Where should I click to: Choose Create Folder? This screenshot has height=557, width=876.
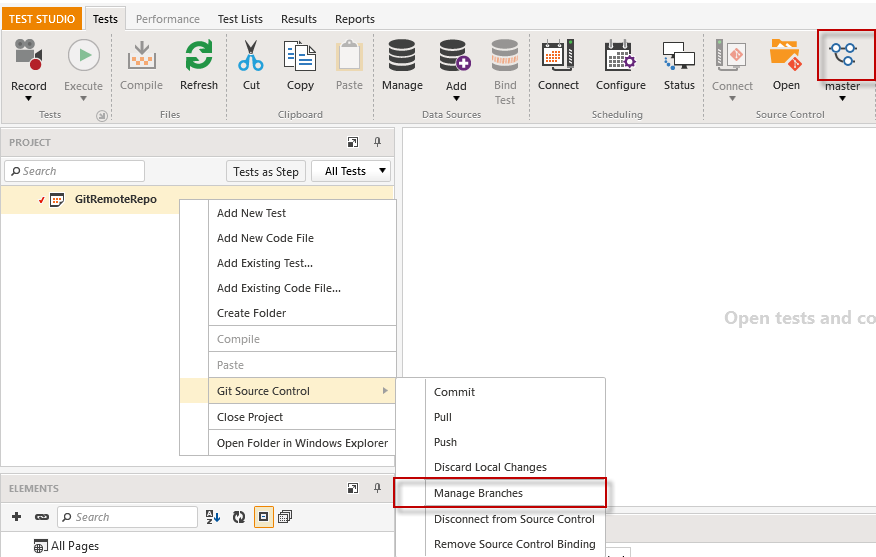click(302, 313)
